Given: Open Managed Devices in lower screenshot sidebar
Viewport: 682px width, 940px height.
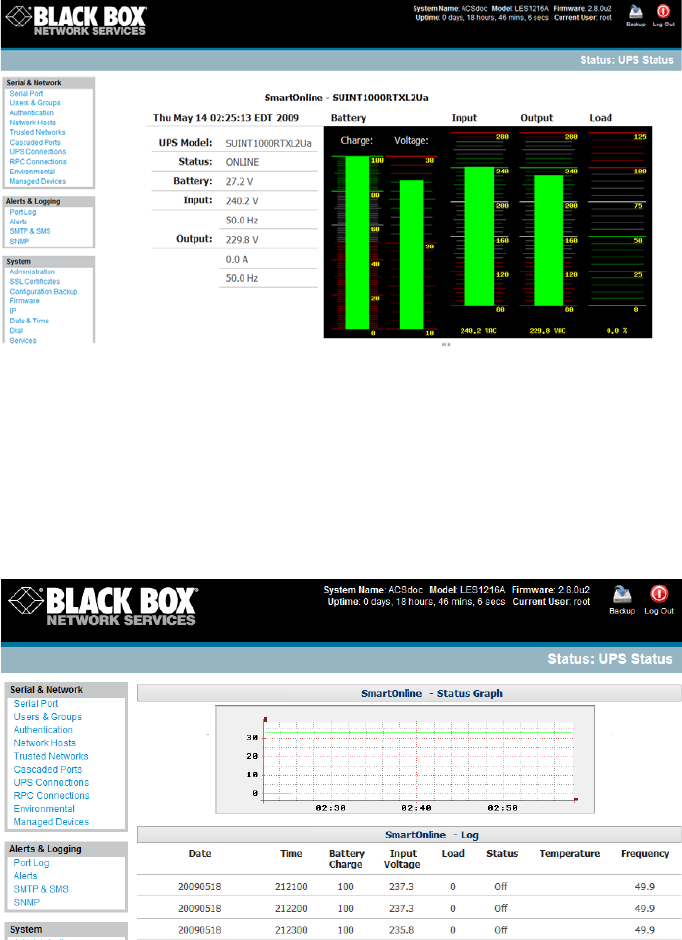Looking at the screenshot, I should tap(51, 822).
